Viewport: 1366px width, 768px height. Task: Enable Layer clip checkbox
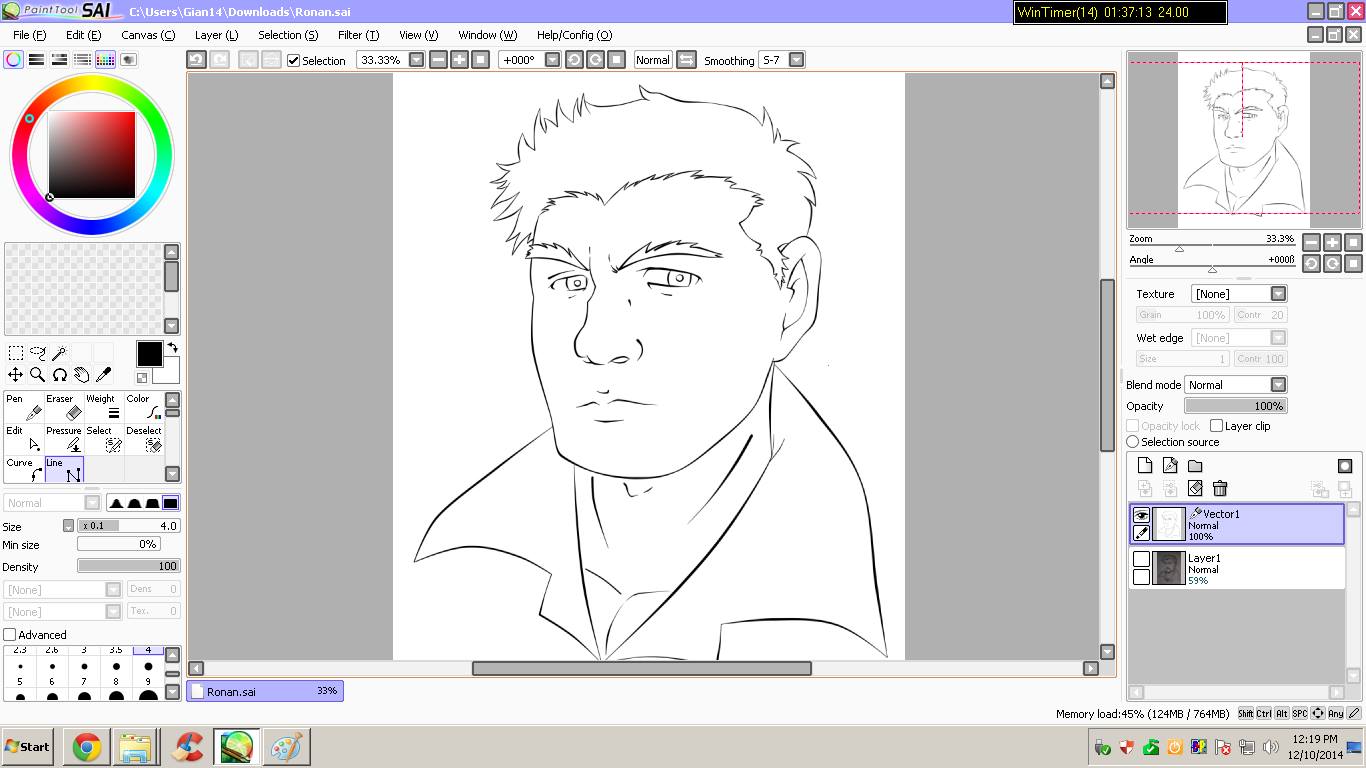(1216, 426)
